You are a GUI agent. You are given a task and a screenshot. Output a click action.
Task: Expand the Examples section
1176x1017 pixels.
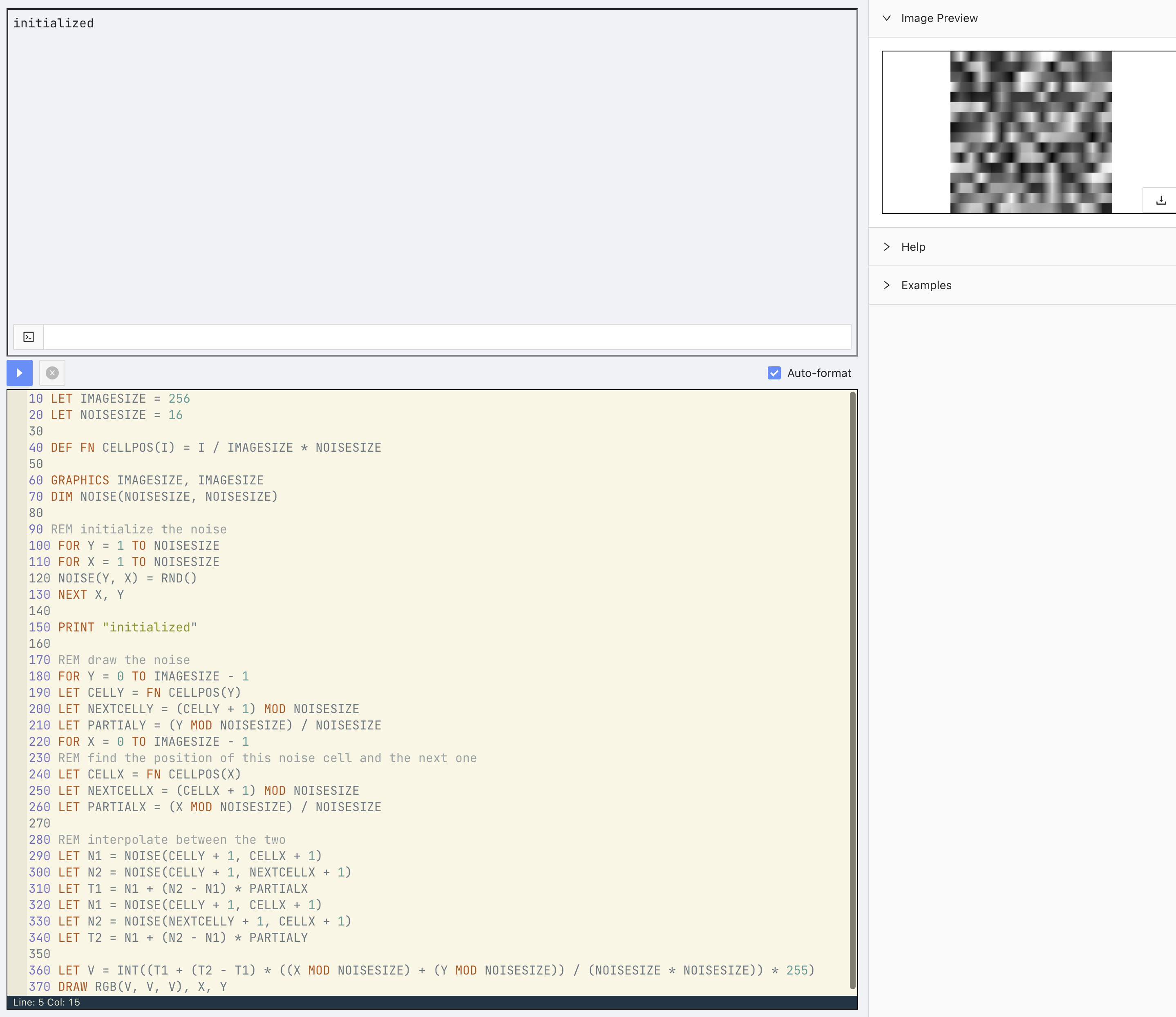point(886,285)
